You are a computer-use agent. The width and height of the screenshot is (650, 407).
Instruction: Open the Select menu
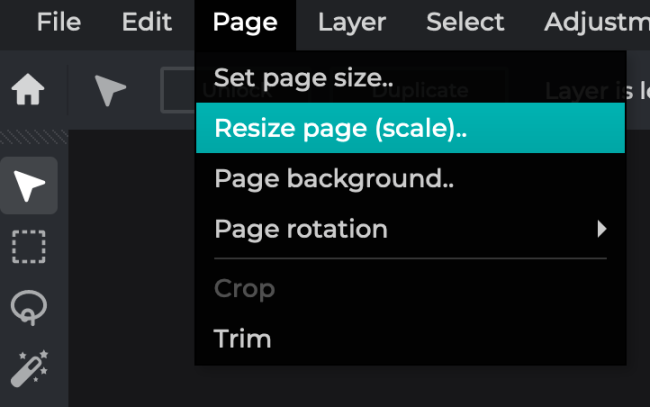pyautogui.click(x=464, y=22)
